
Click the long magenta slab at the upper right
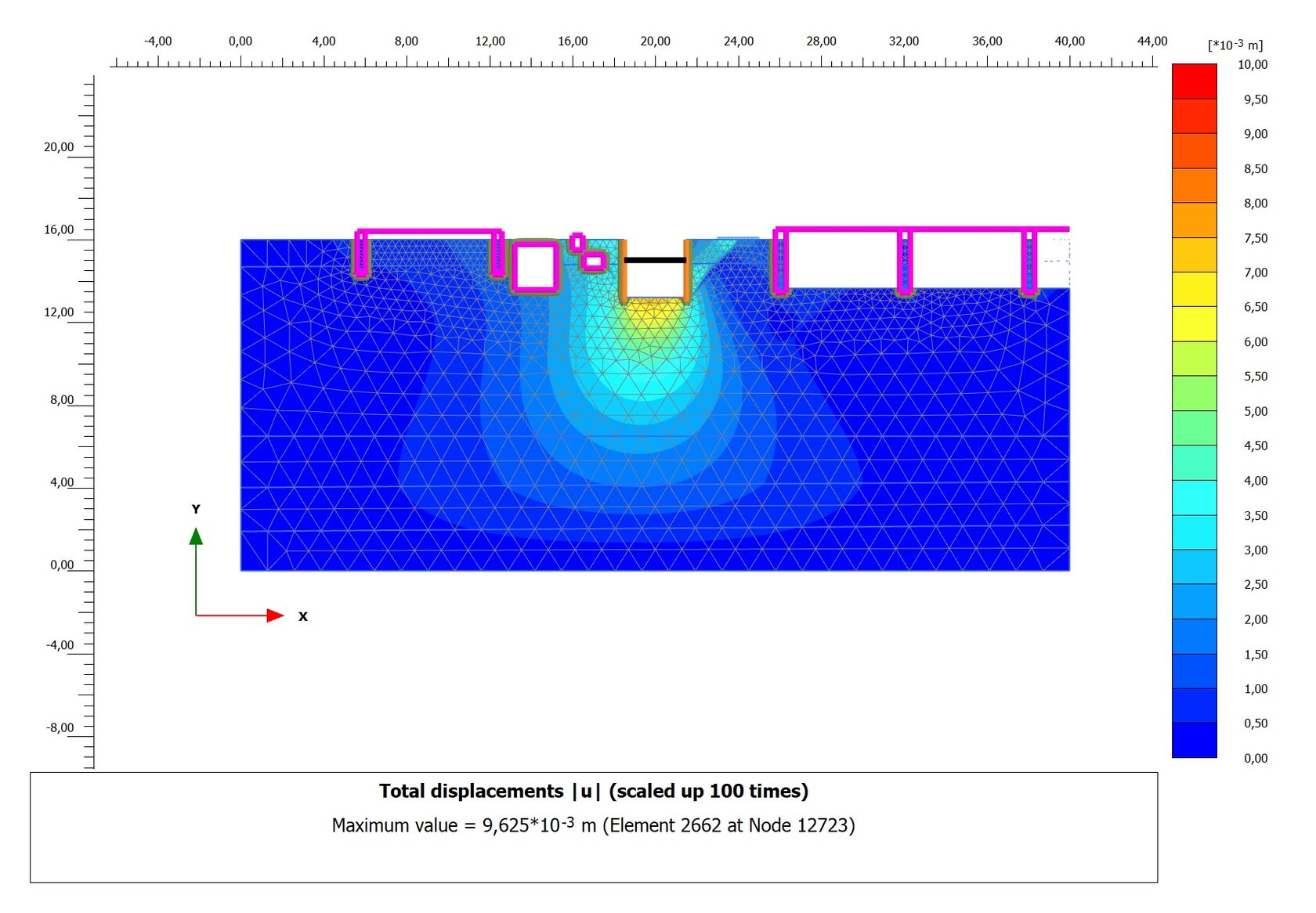921,229
